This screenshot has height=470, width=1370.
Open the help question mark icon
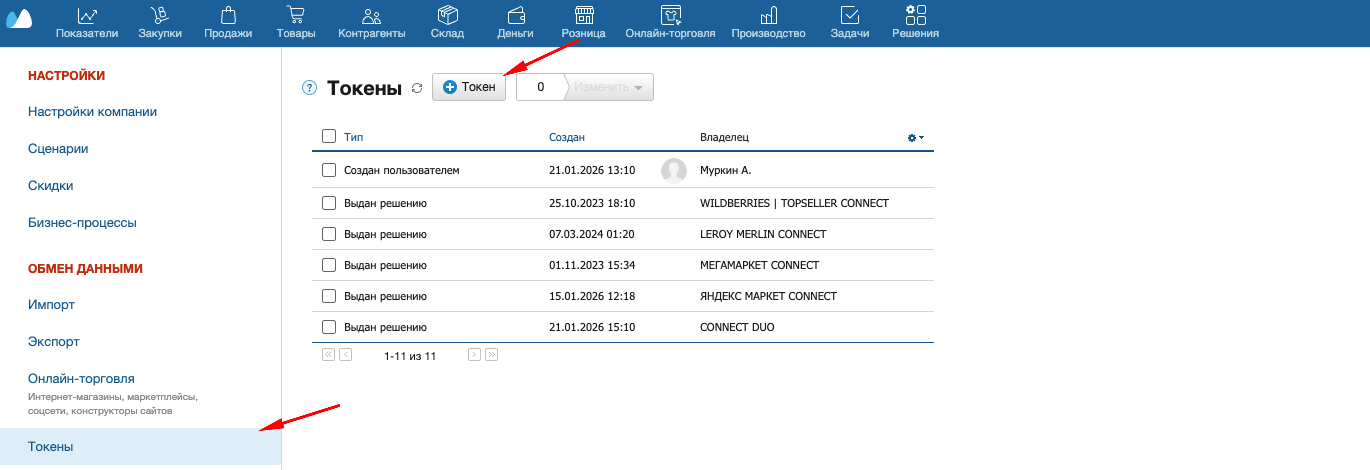click(309, 88)
